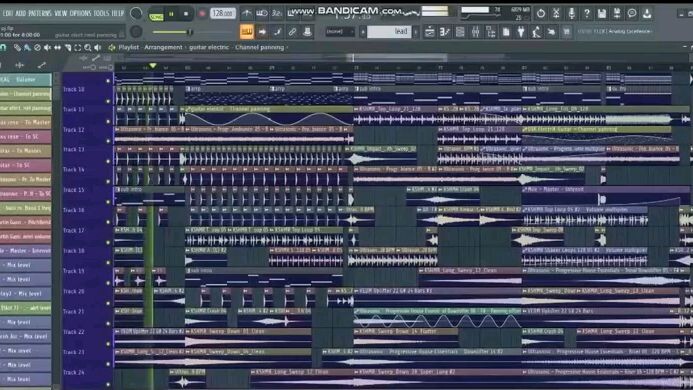Click the undo history circular arrow icon
The width and height of the screenshot is (693, 390).
[x=541, y=14]
